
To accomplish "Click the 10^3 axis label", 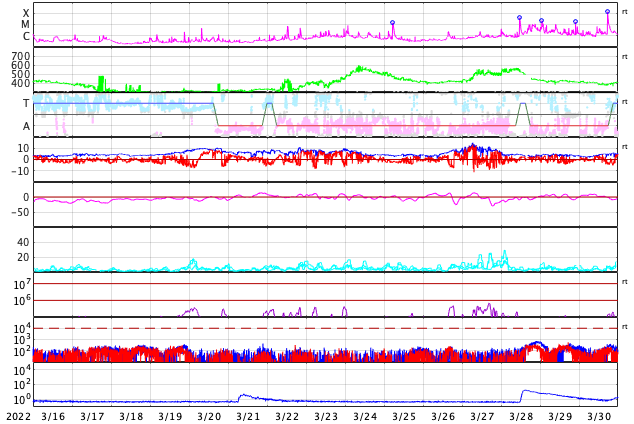I will 22,340.
